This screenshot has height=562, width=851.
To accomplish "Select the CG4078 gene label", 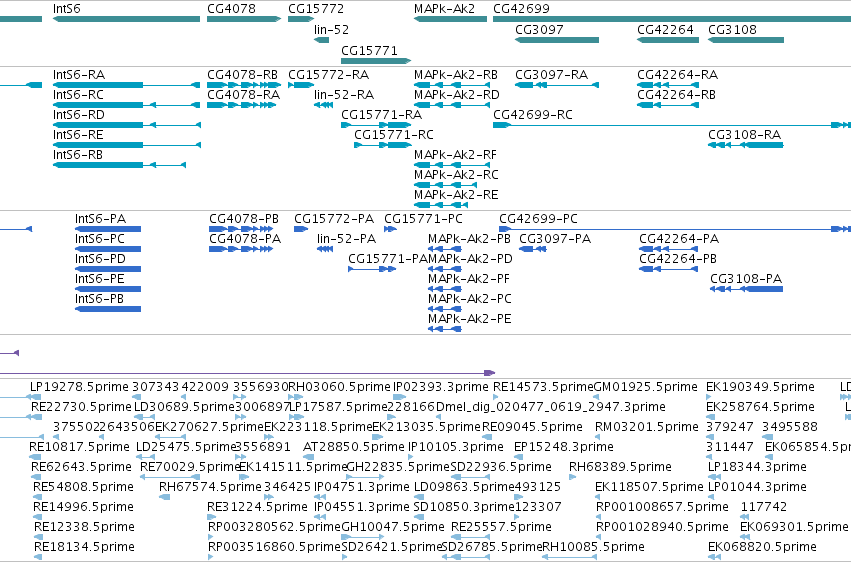I will (x=231, y=9).
